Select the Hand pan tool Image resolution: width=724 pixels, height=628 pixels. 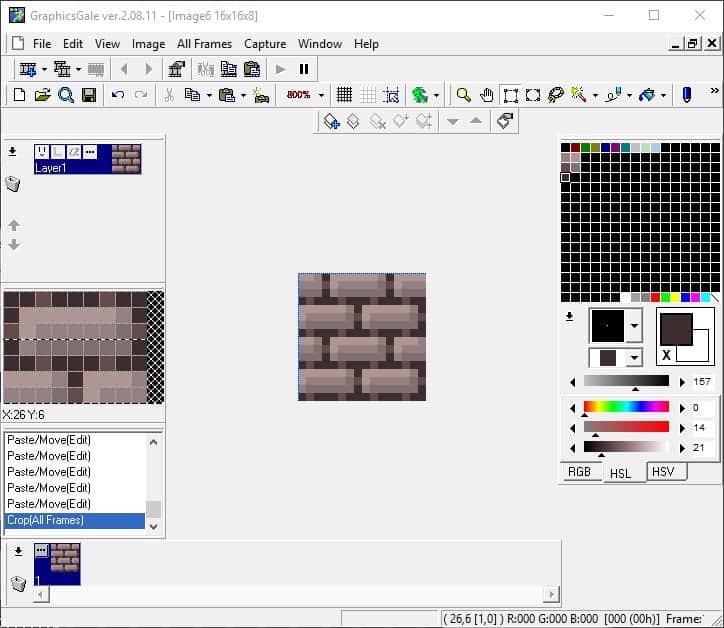pyautogui.click(x=486, y=95)
